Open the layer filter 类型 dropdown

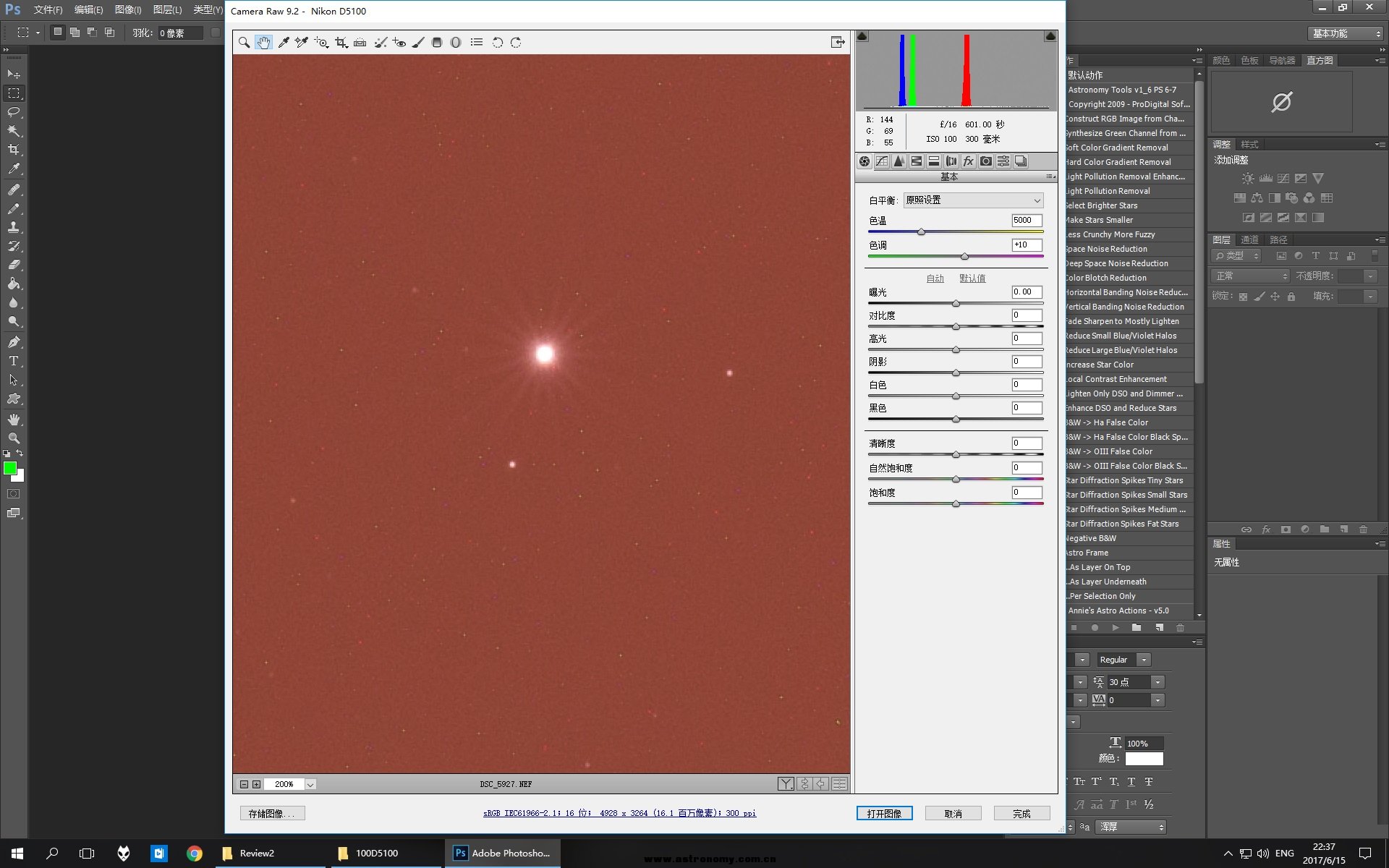1236,256
